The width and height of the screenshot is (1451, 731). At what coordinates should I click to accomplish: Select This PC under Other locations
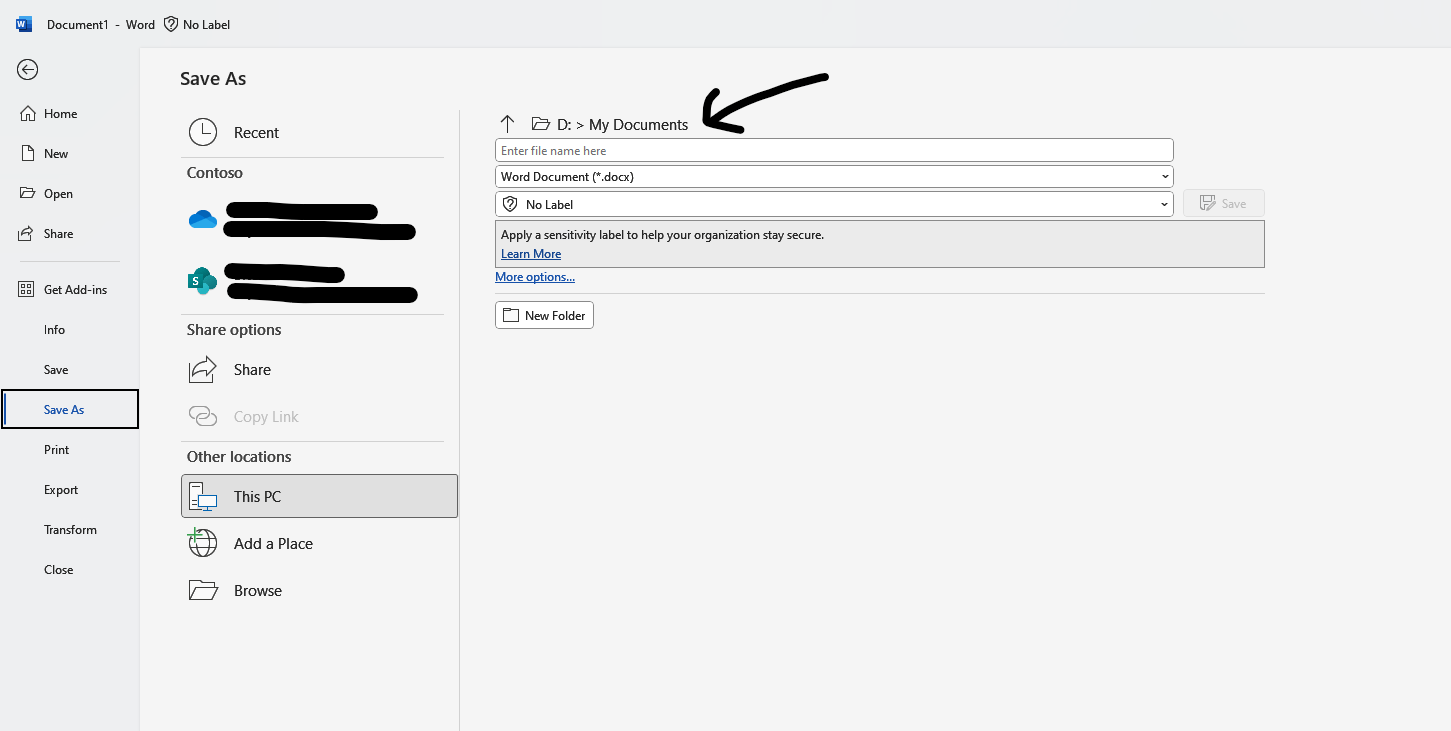(256, 496)
